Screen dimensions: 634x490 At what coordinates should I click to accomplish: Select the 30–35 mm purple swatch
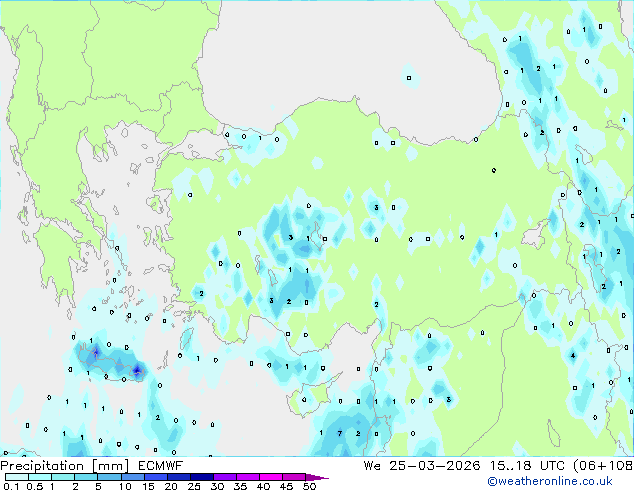pyautogui.click(x=225, y=477)
